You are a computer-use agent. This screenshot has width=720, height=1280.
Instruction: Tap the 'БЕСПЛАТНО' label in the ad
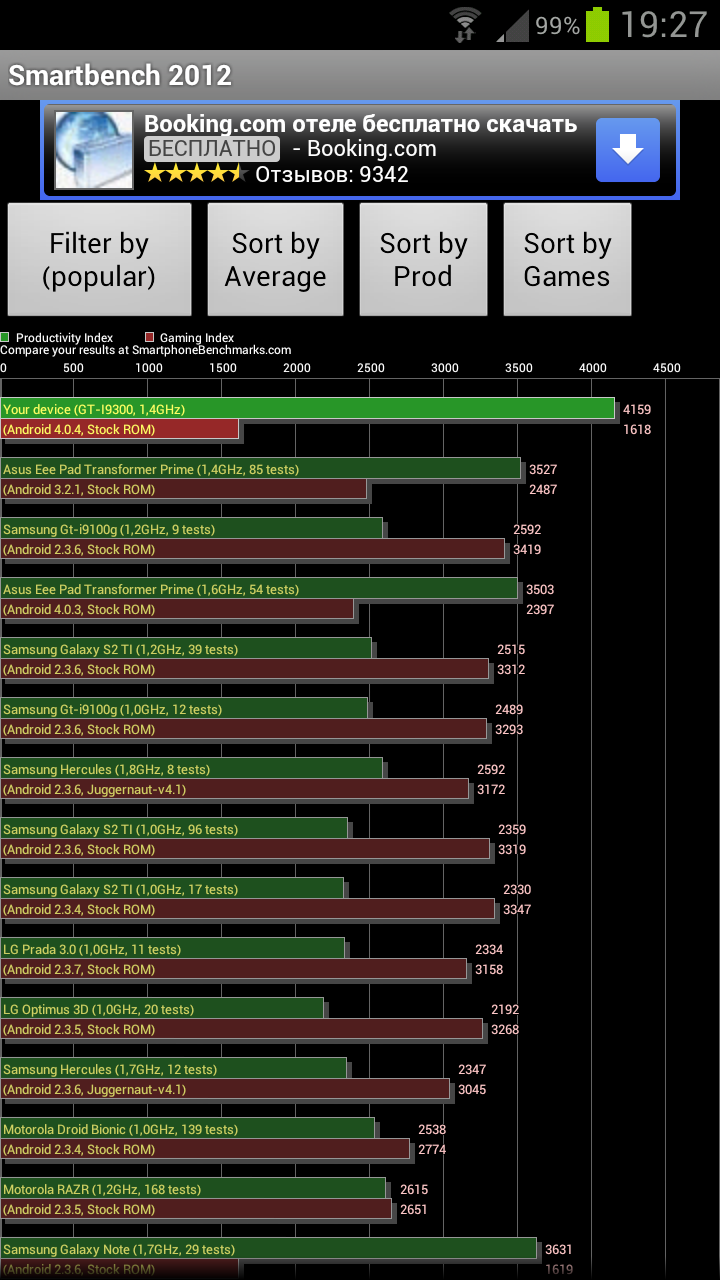point(212,149)
